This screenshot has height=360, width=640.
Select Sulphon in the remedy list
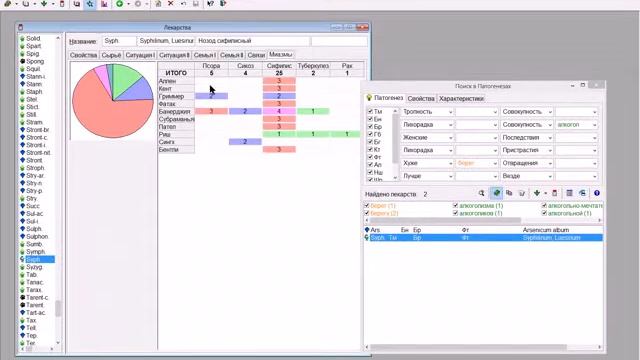(x=37, y=236)
